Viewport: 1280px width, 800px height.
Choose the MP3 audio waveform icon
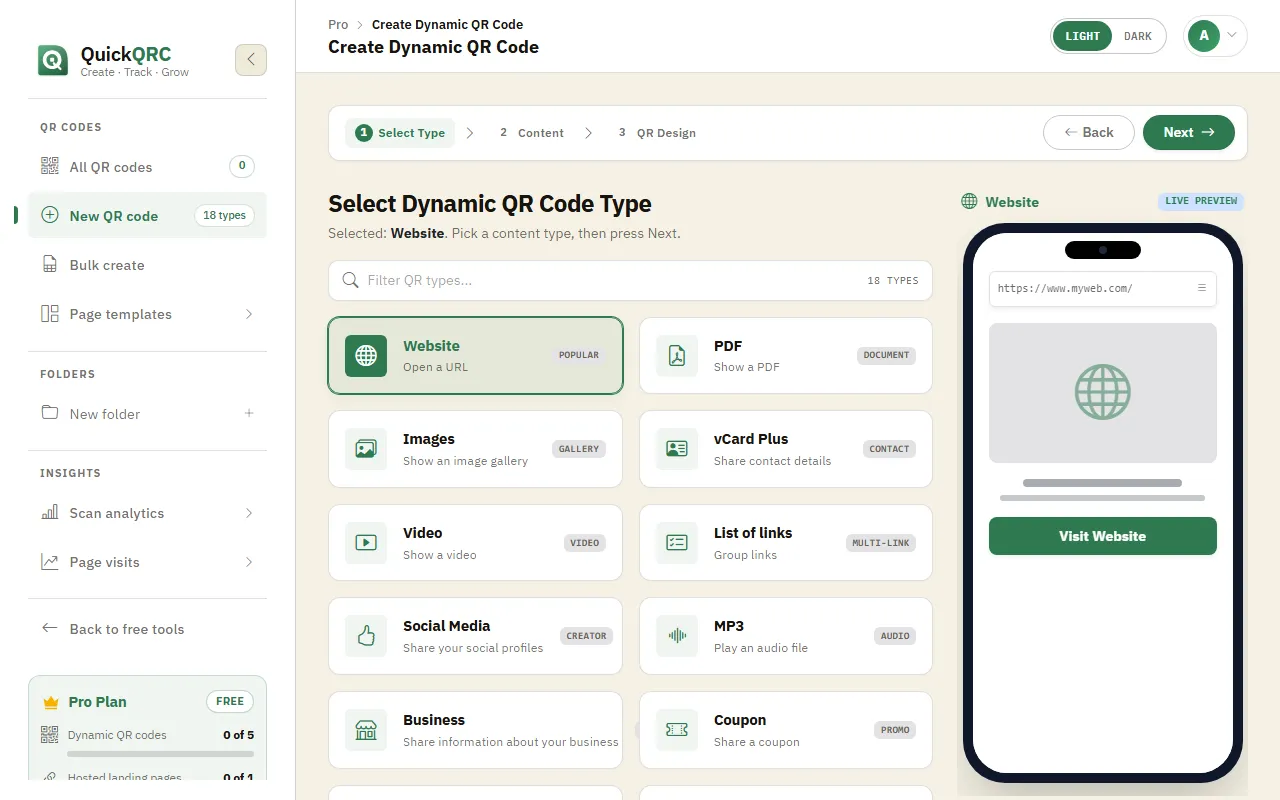677,636
